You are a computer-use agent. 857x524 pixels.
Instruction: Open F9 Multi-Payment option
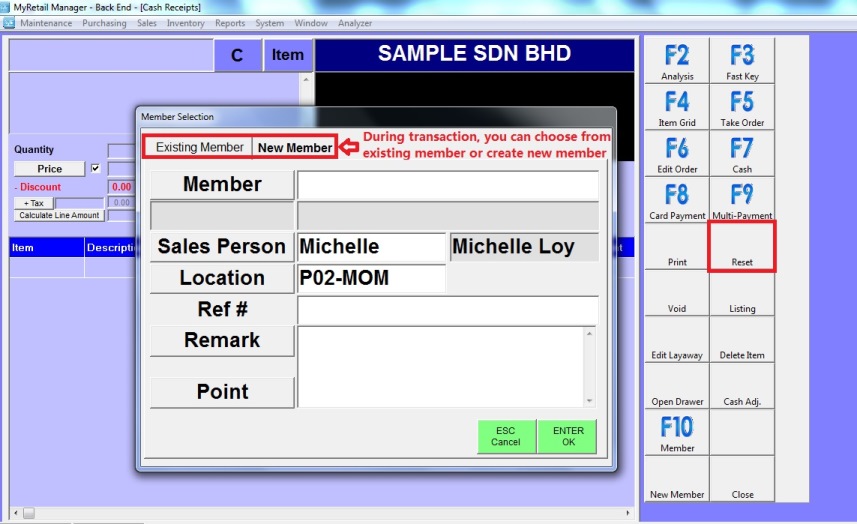742,200
